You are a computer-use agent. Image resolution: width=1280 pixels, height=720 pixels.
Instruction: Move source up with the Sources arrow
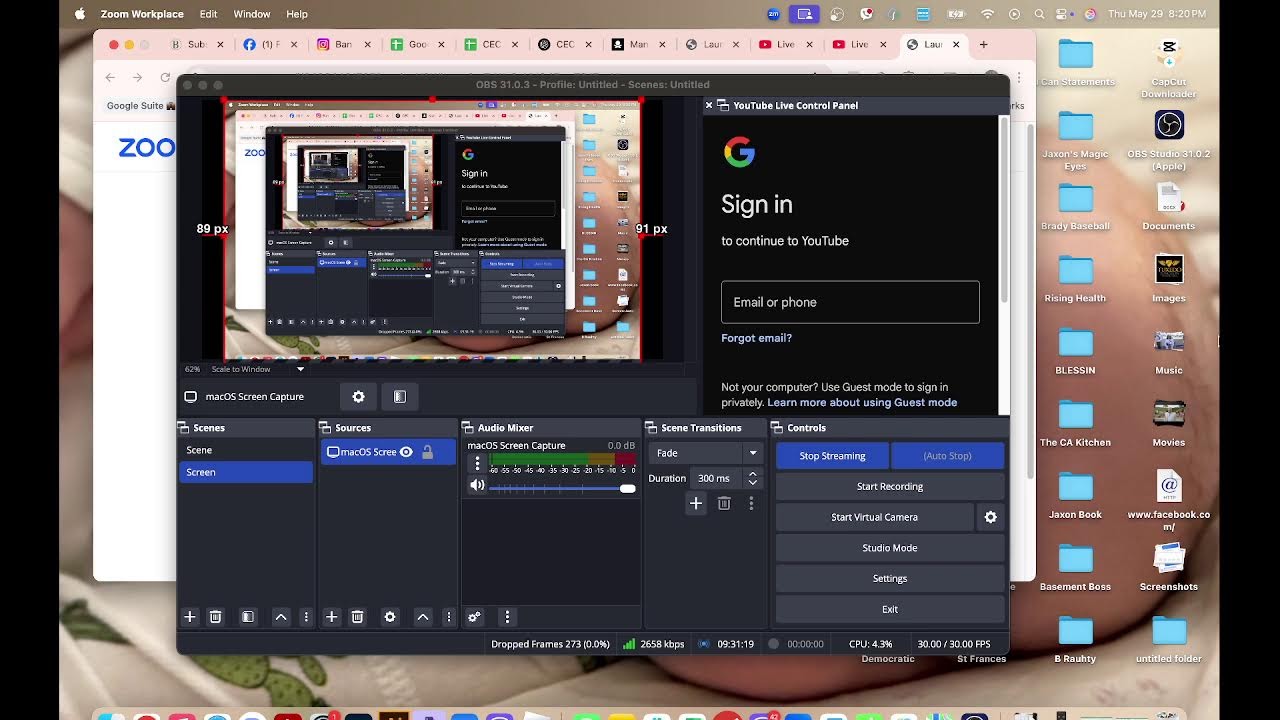[423, 617]
